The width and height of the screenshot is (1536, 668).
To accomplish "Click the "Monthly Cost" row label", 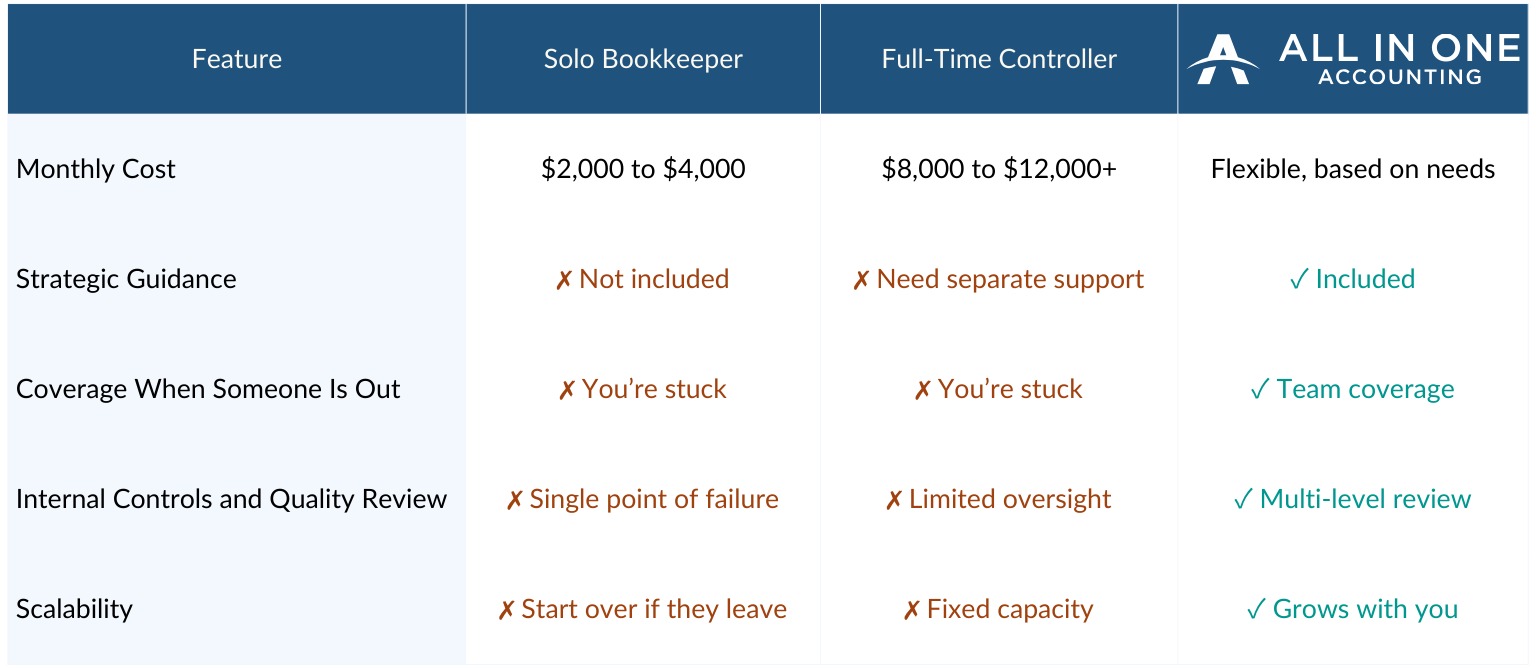I will [96, 169].
